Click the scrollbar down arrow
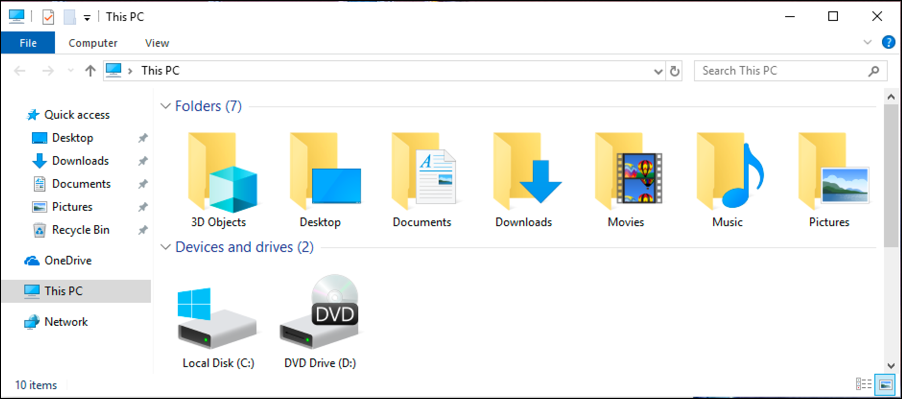The image size is (902, 399). coord(891,366)
